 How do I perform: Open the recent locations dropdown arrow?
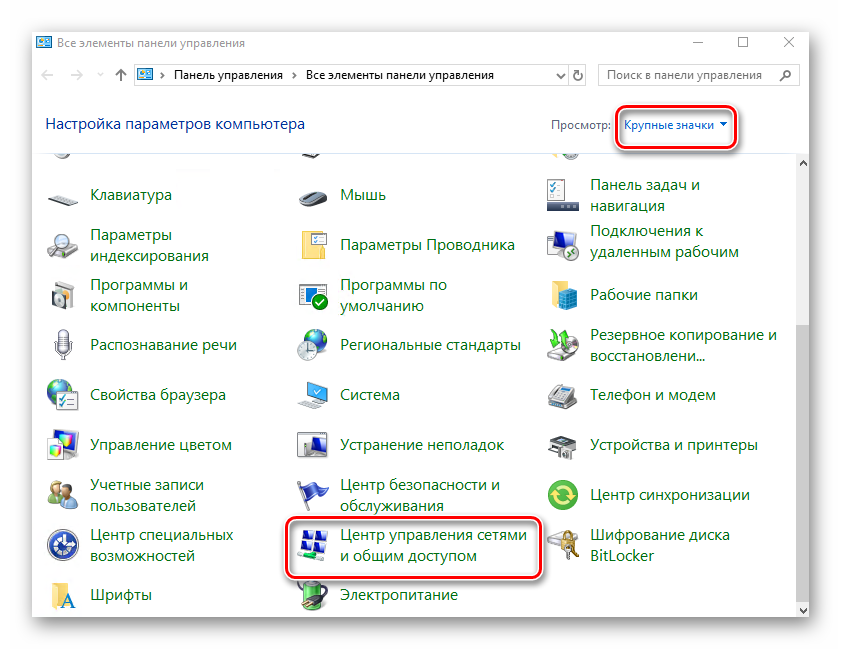pos(100,75)
